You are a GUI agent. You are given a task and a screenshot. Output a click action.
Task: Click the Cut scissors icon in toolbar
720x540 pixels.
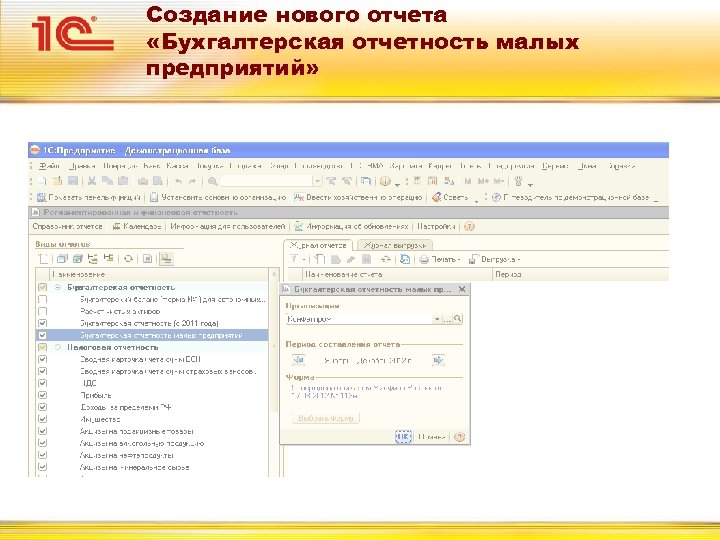click(x=92, y=181)
